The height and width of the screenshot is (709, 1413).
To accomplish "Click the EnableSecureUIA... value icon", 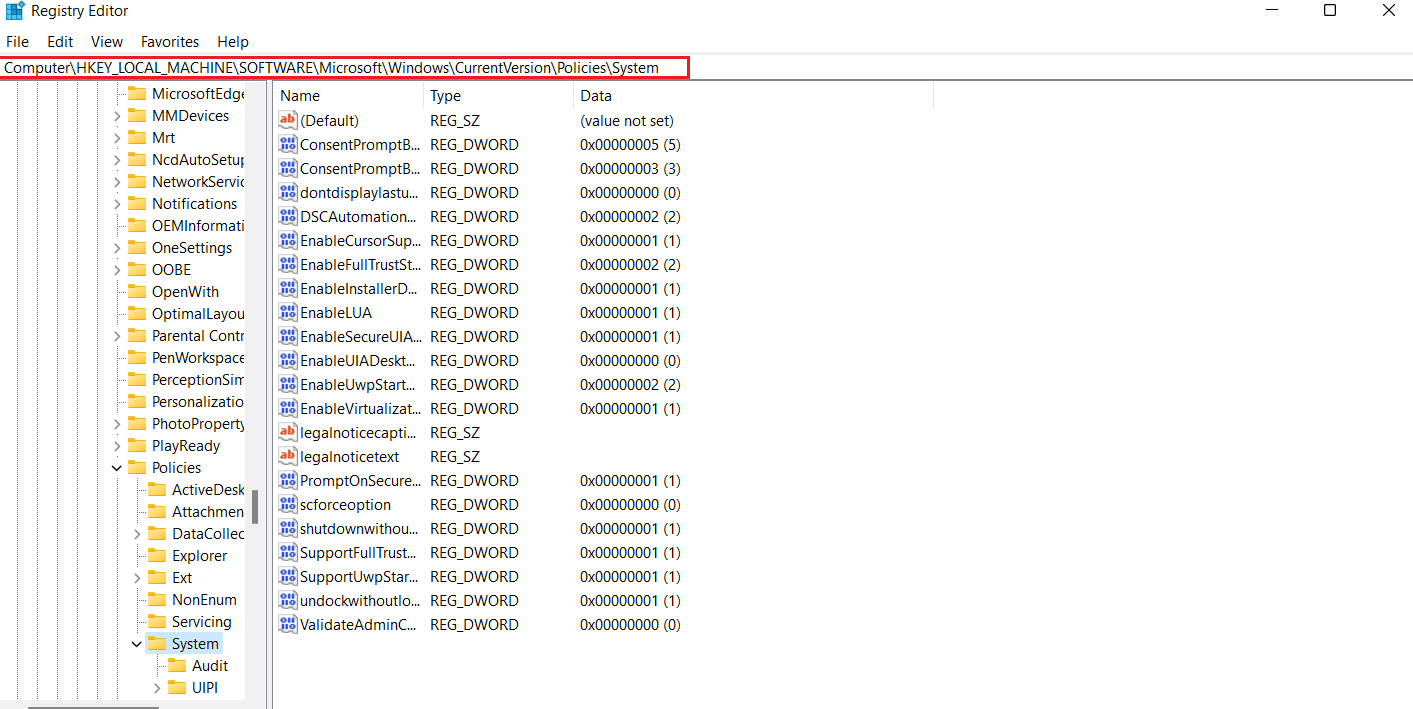I will 288,336.
